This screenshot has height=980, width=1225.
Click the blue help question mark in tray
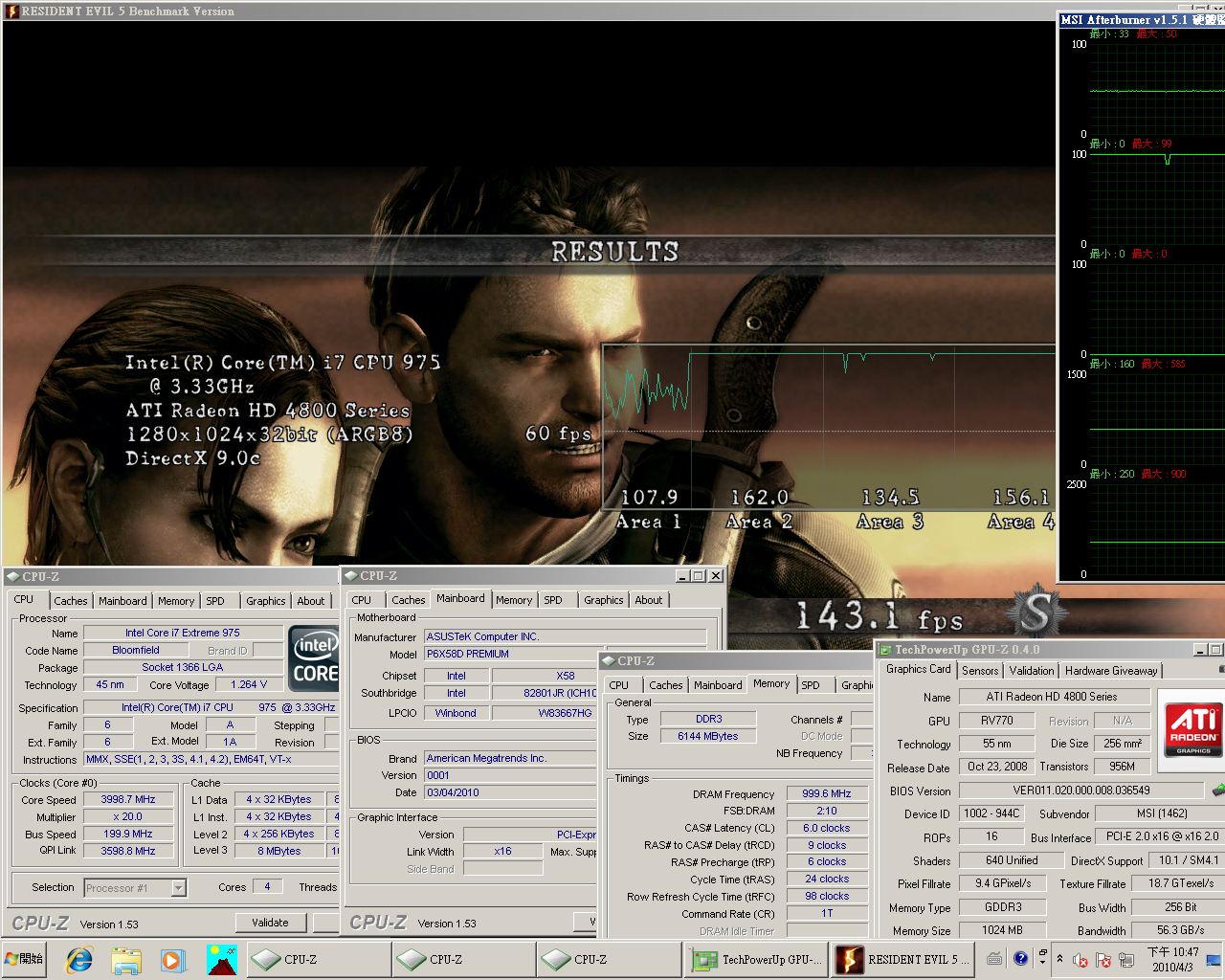point(1020,958)
